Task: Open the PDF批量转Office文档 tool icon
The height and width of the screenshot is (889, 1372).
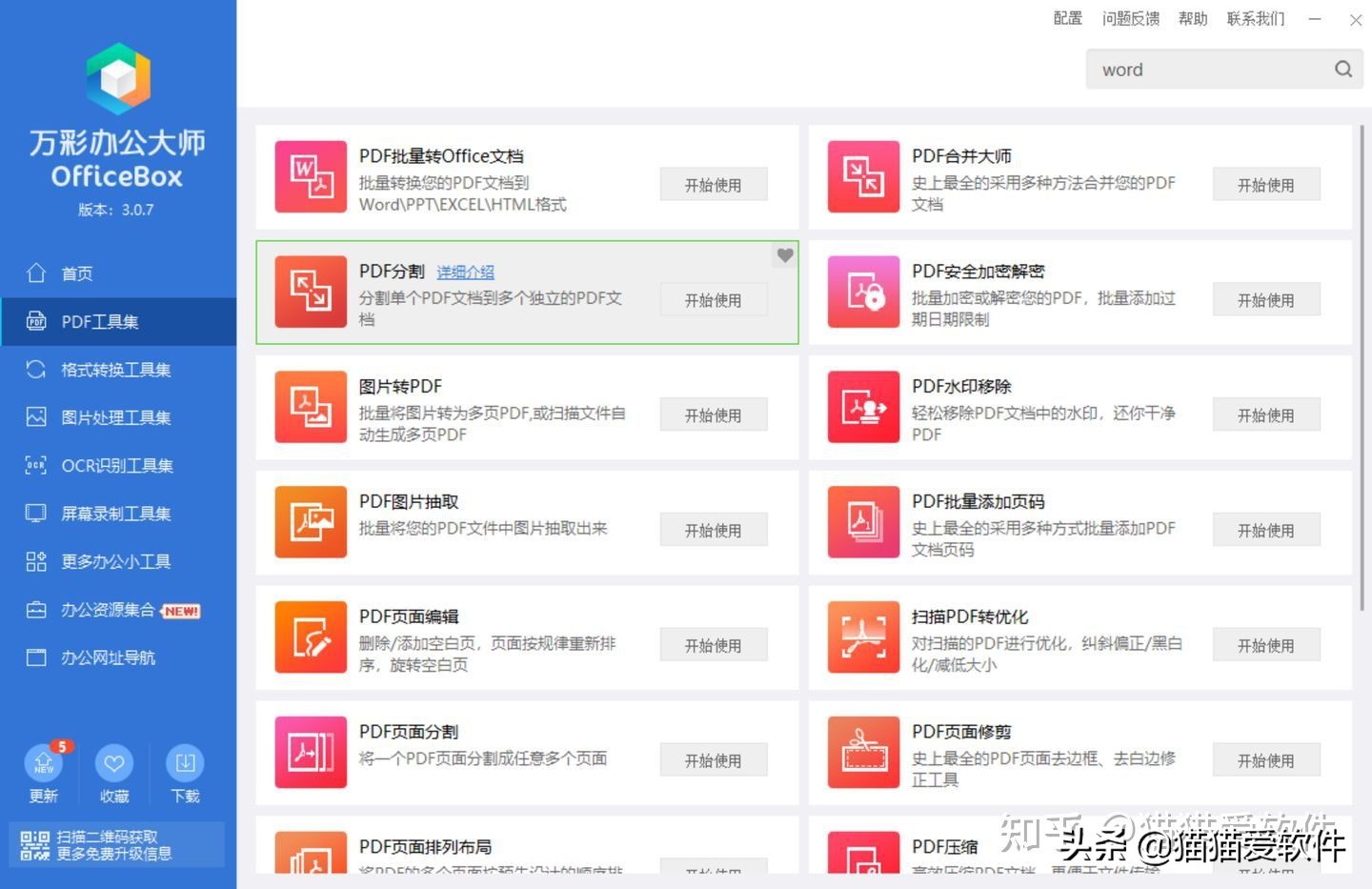Action: tap(310, 177)
